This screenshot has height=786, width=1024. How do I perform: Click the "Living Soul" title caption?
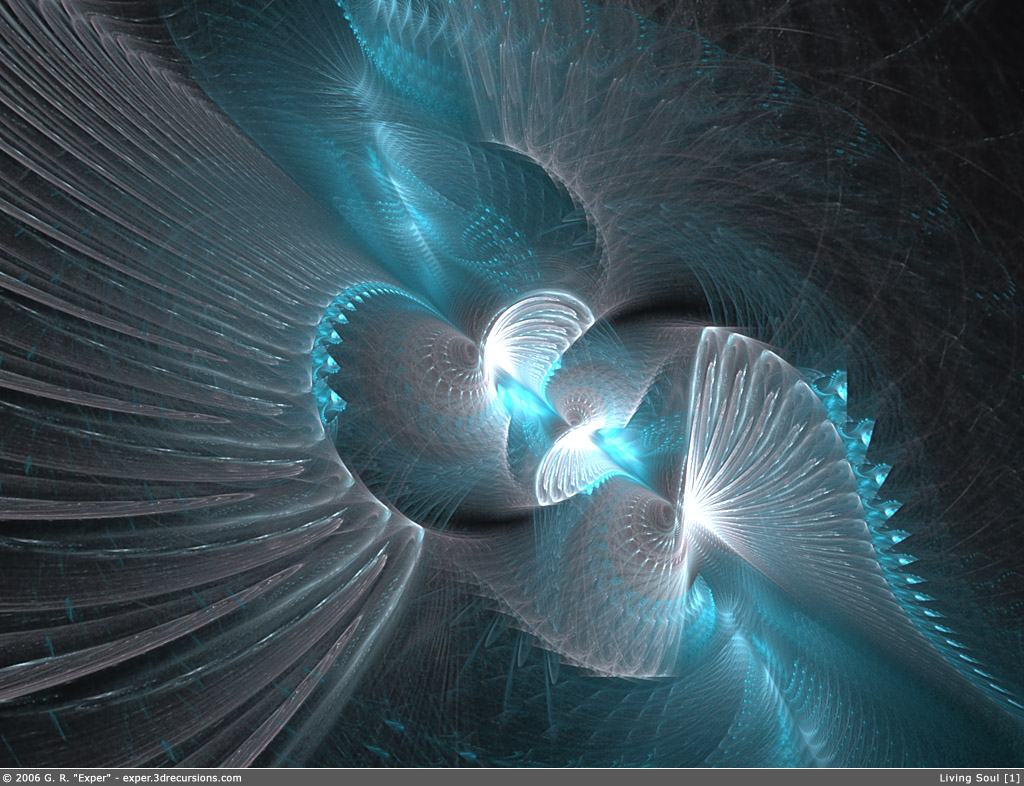tap(969, 778)
